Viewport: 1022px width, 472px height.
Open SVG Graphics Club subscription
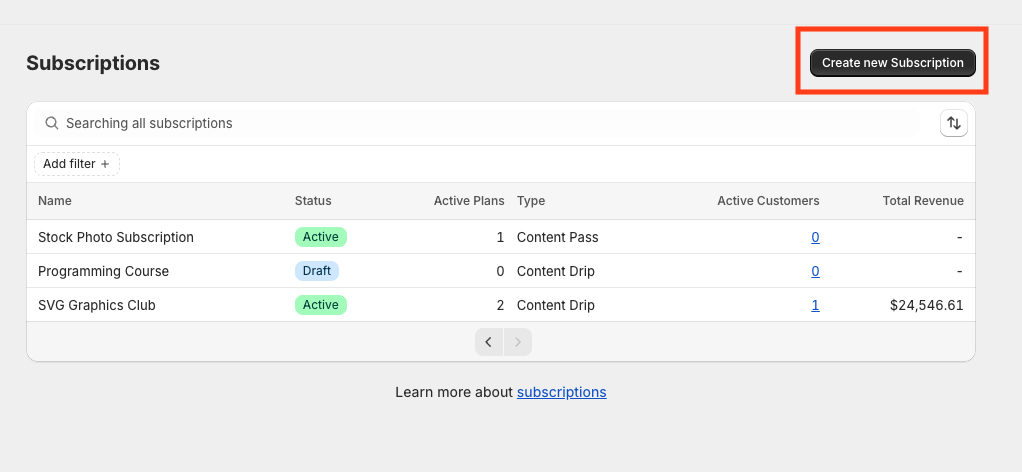[97, 305]
